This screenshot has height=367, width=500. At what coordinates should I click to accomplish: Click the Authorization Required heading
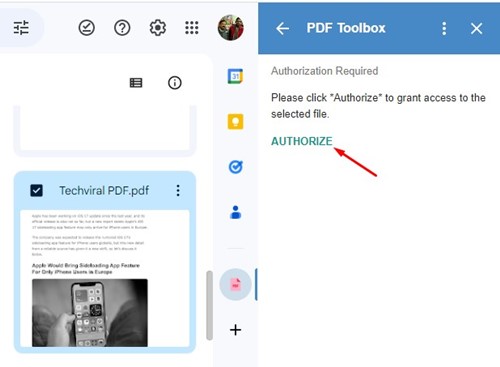(324, 71)
